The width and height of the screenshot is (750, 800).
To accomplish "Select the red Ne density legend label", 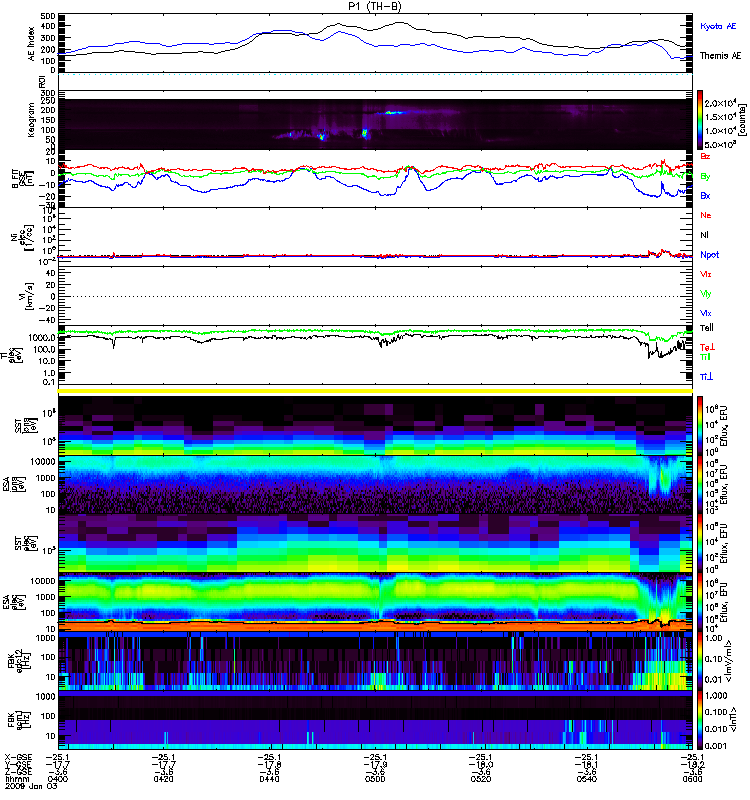I will pos(706,215).
